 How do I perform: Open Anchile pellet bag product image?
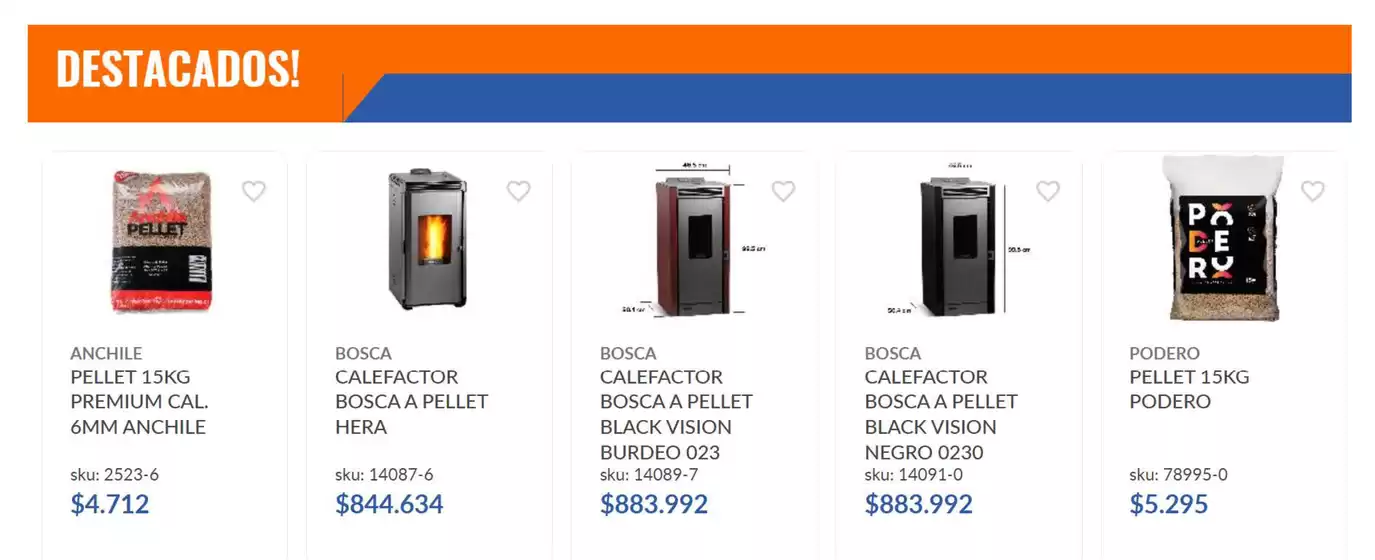tap(161, 241)
